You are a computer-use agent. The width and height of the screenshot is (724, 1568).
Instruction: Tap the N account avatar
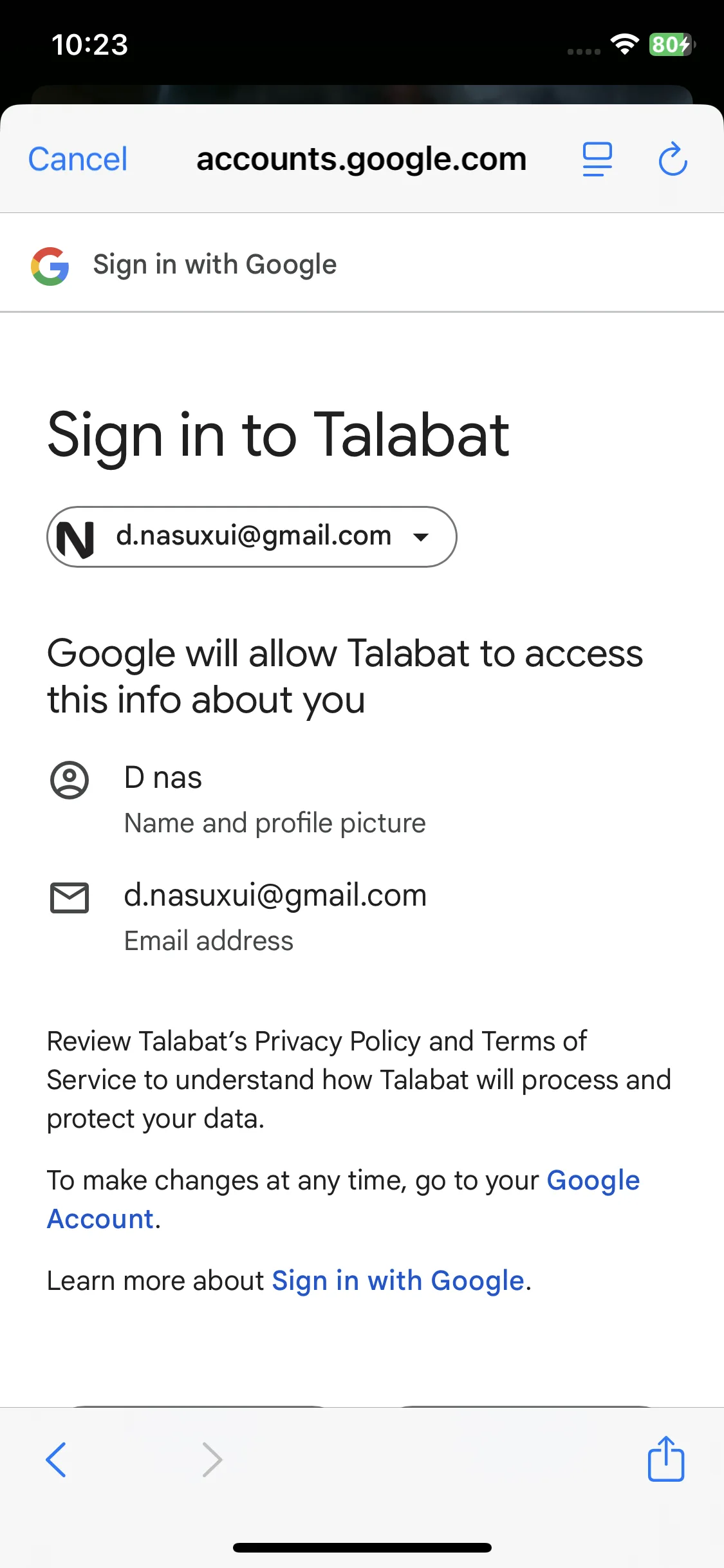[x=75, y=538]
